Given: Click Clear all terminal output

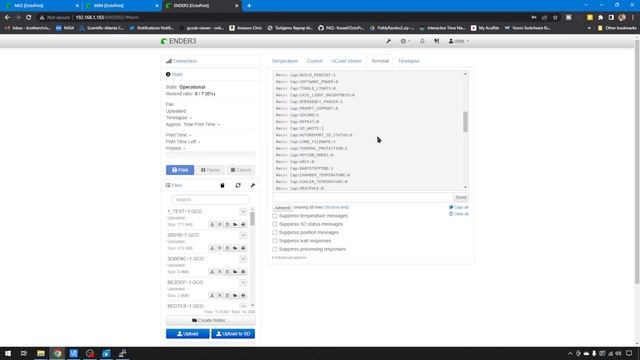Looking at the screenshot, I should click(x=459, y=214).
